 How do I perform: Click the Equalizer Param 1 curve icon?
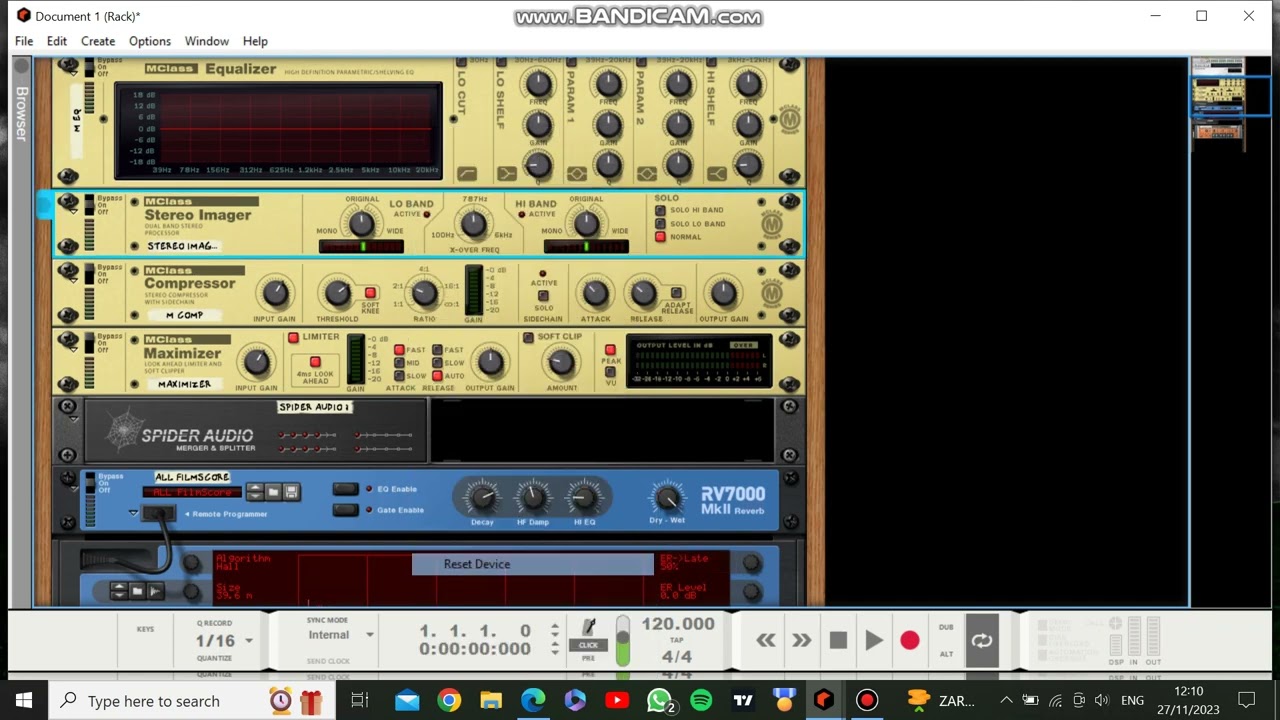point(577,174)
